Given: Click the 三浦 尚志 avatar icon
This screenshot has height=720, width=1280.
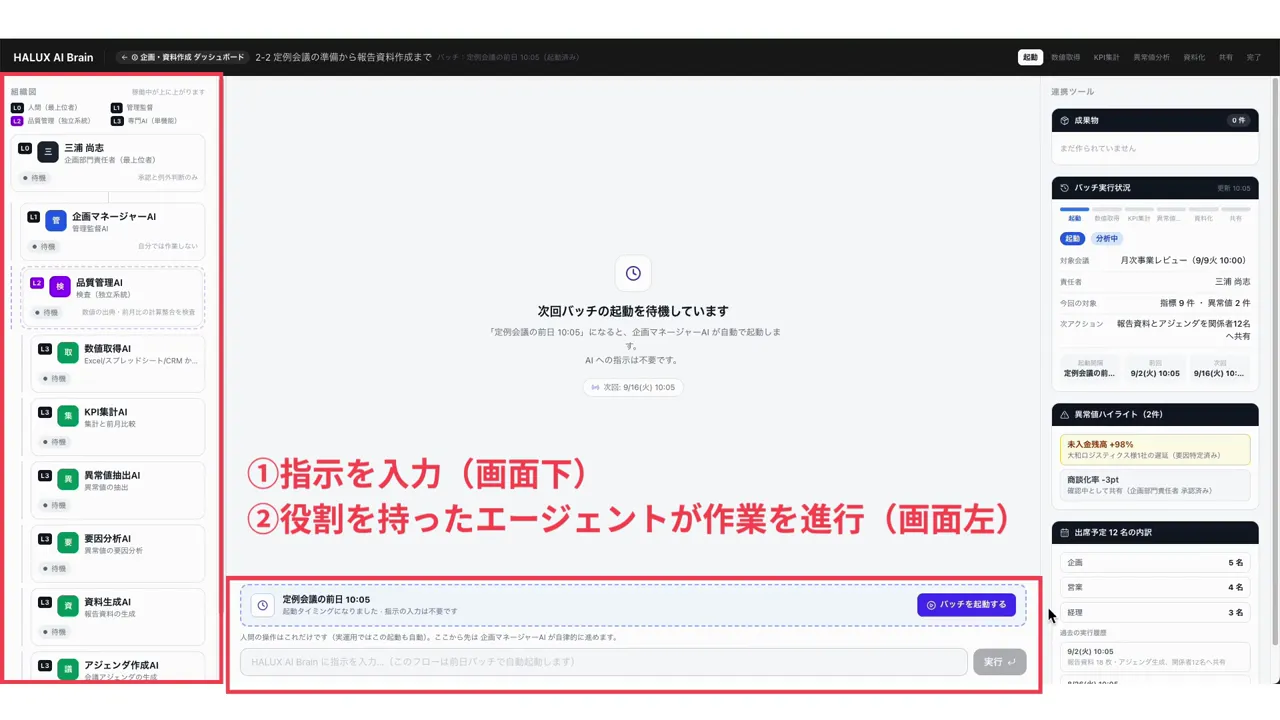Looking at the screenshot, I should (48, 152).
